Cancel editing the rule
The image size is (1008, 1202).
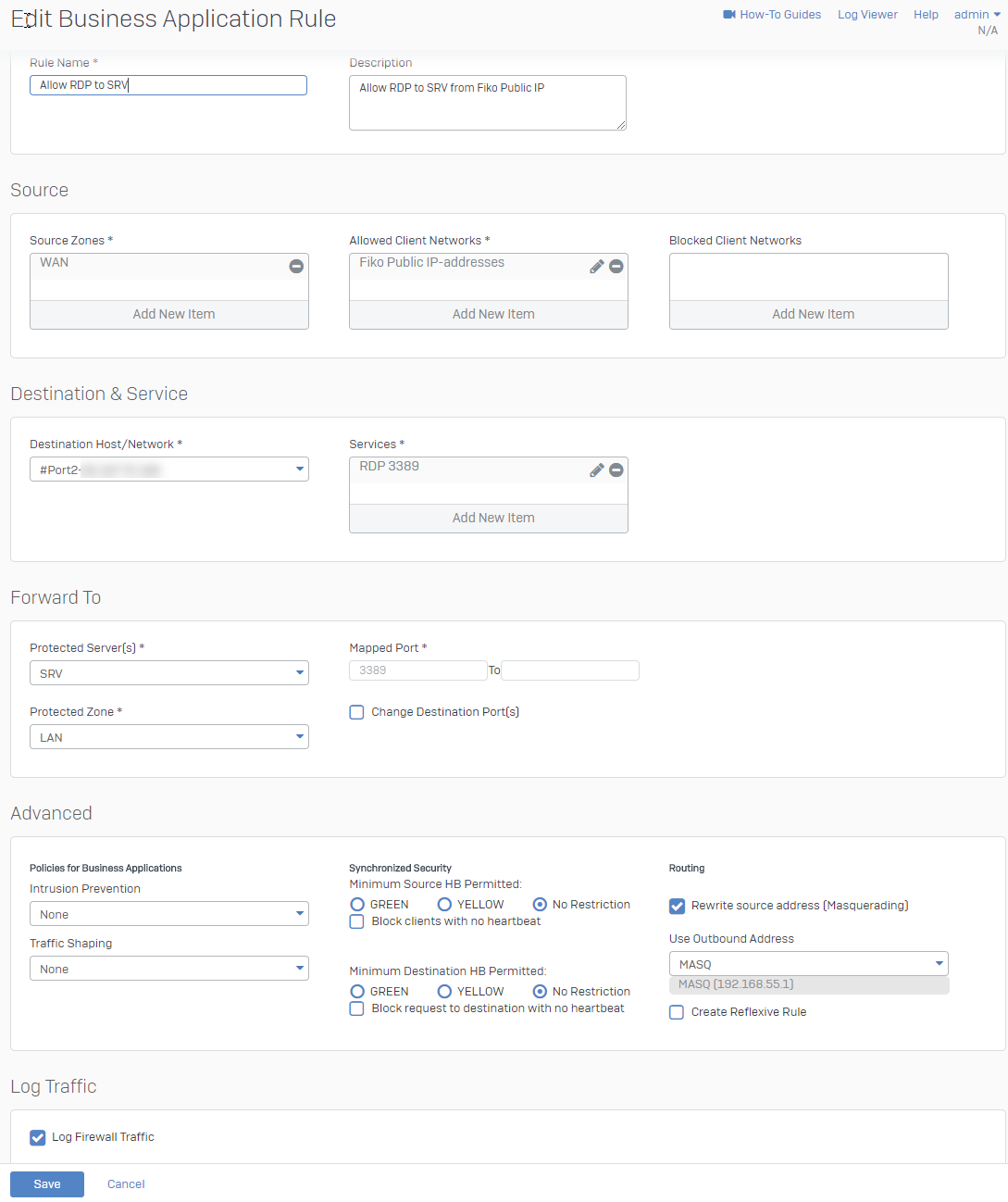[126, 1184]
